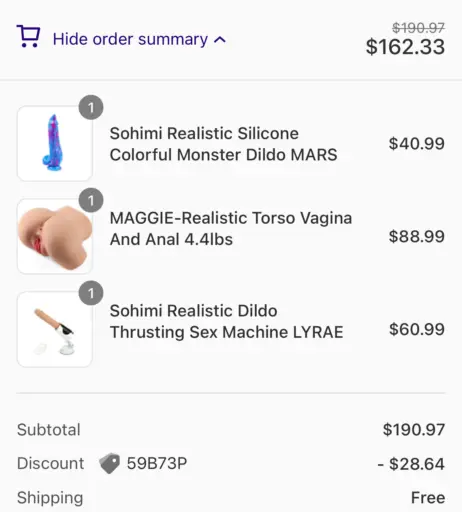This screenshot has width=462, height=512.
Task: Click the Subtotal amount $190.97
Action: tap(414, 430)
